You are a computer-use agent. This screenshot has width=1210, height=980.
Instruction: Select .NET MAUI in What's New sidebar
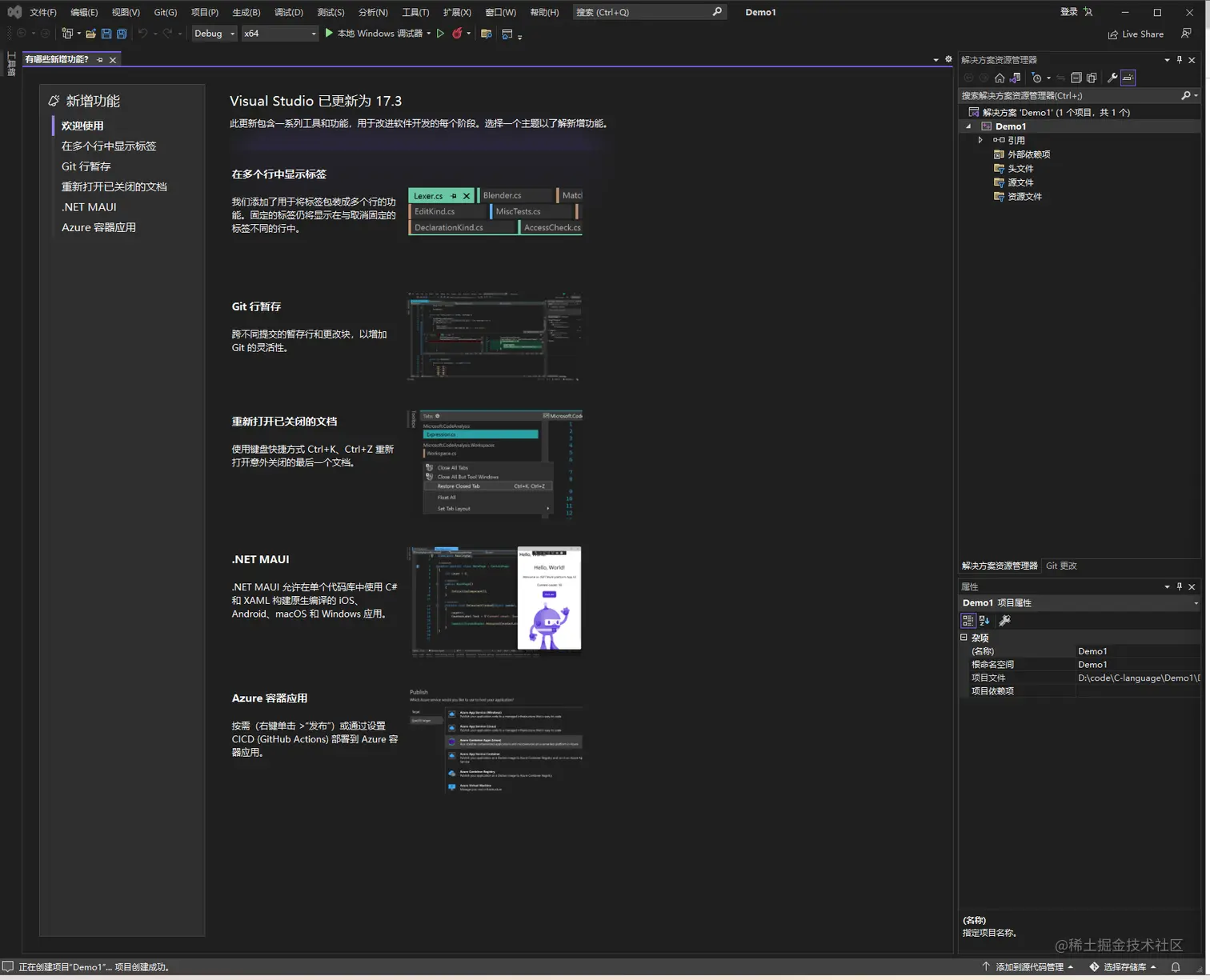[89, 206]
